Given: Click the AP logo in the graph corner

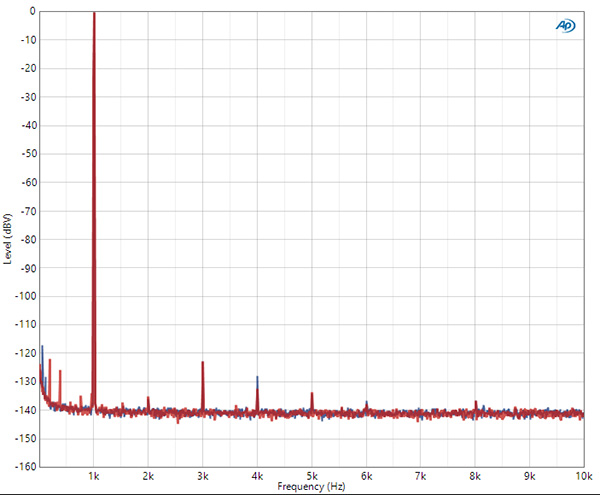Looking at the screenshot, I should pyautogui.click(x=565, y=26).
